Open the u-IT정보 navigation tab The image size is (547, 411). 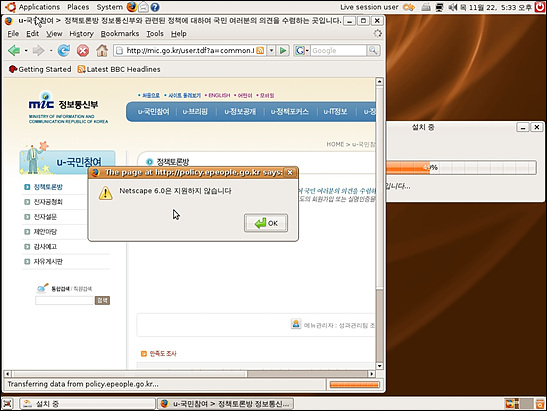335,112
